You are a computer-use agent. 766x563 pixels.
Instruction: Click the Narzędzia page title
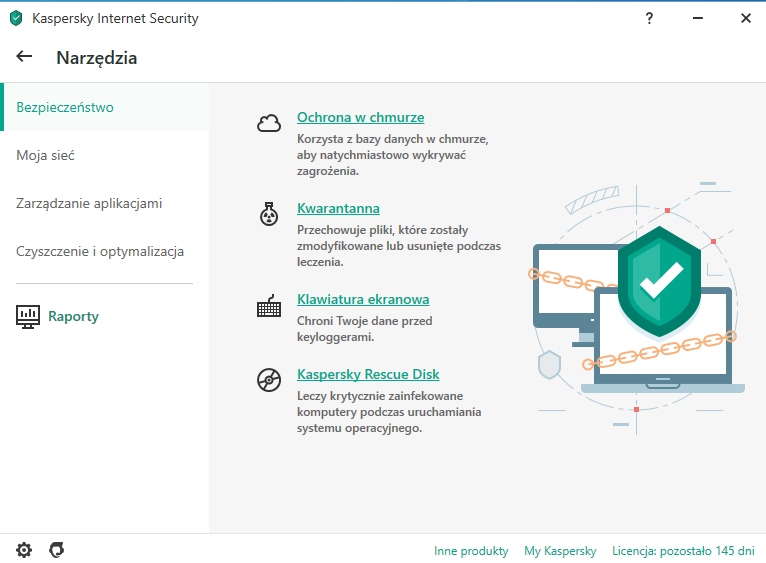pos(97,58)
